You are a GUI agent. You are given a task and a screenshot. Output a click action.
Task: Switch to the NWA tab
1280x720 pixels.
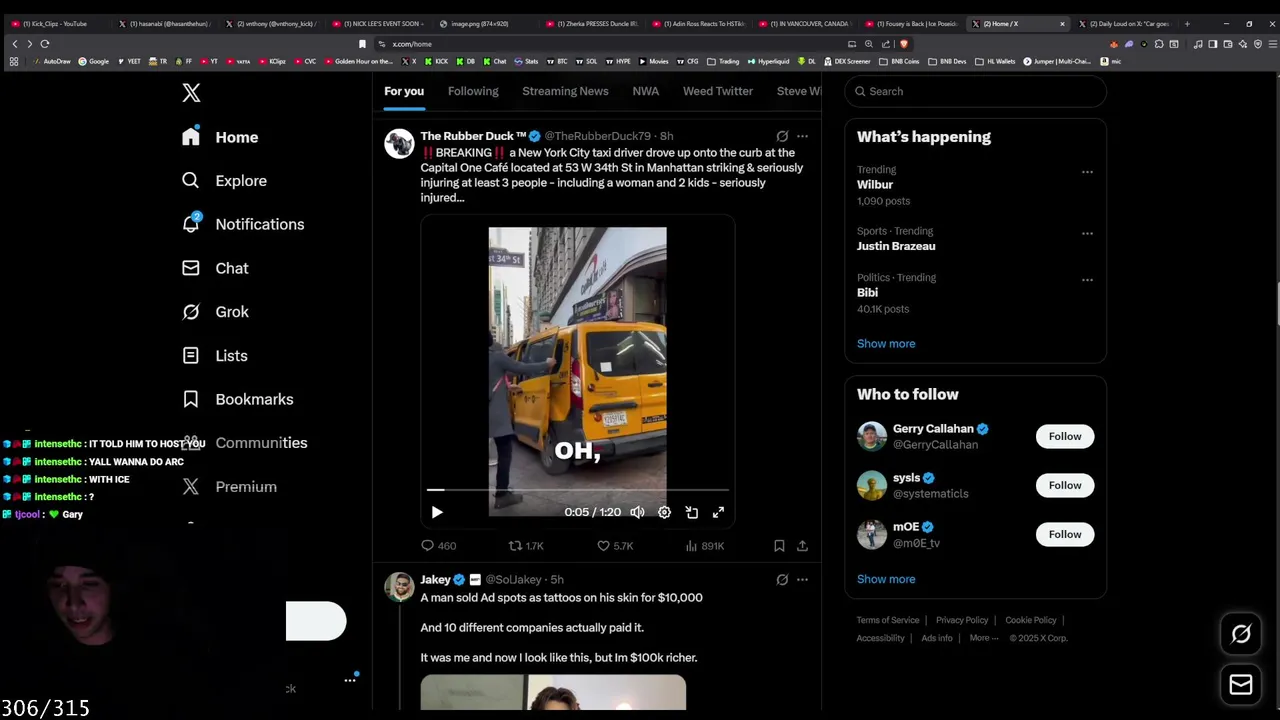[x=646, y=91]
